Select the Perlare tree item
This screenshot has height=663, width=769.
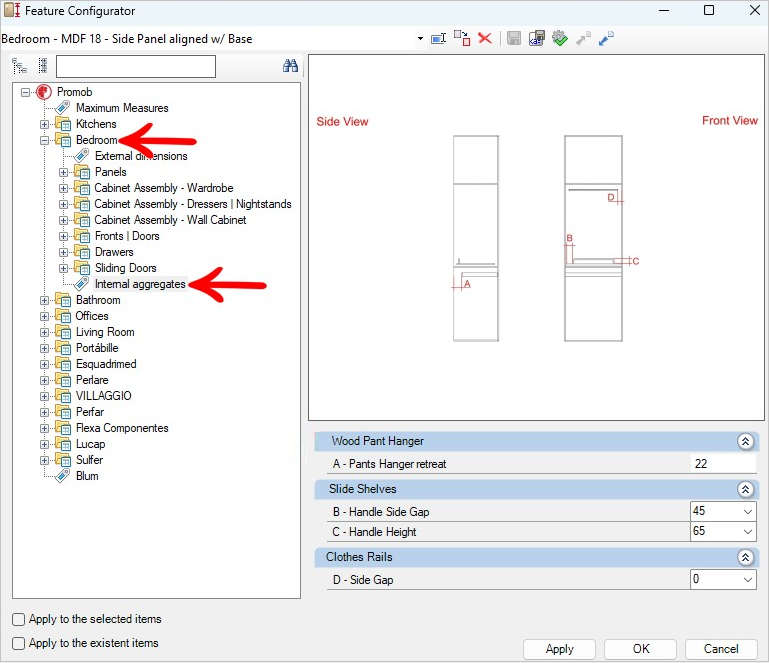click(92, 380)
